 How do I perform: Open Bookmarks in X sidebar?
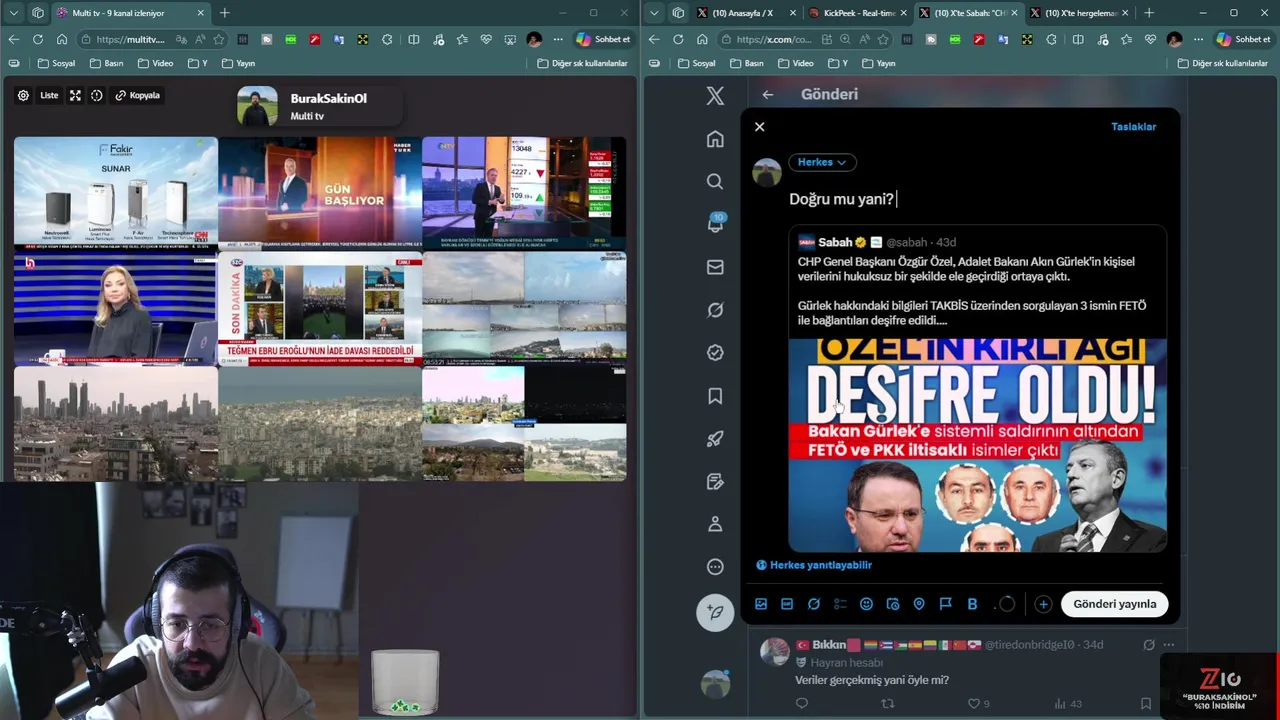[x=715, y=396]
